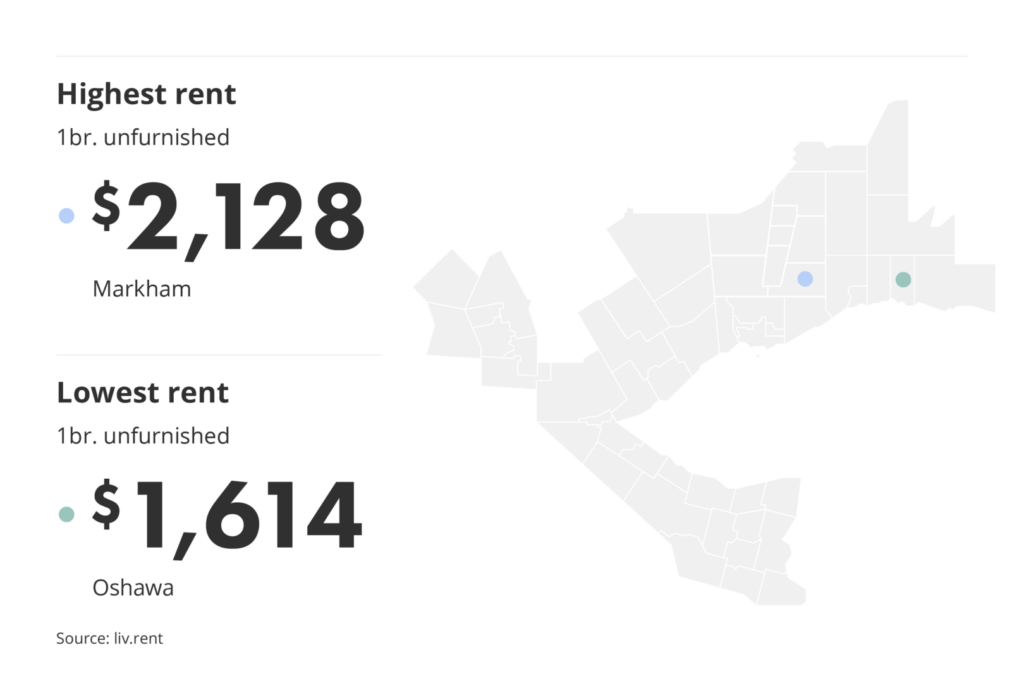1024x674 pixels.
Task: Select the blue legend dot beside $2,128
Action: coord(67,215)
